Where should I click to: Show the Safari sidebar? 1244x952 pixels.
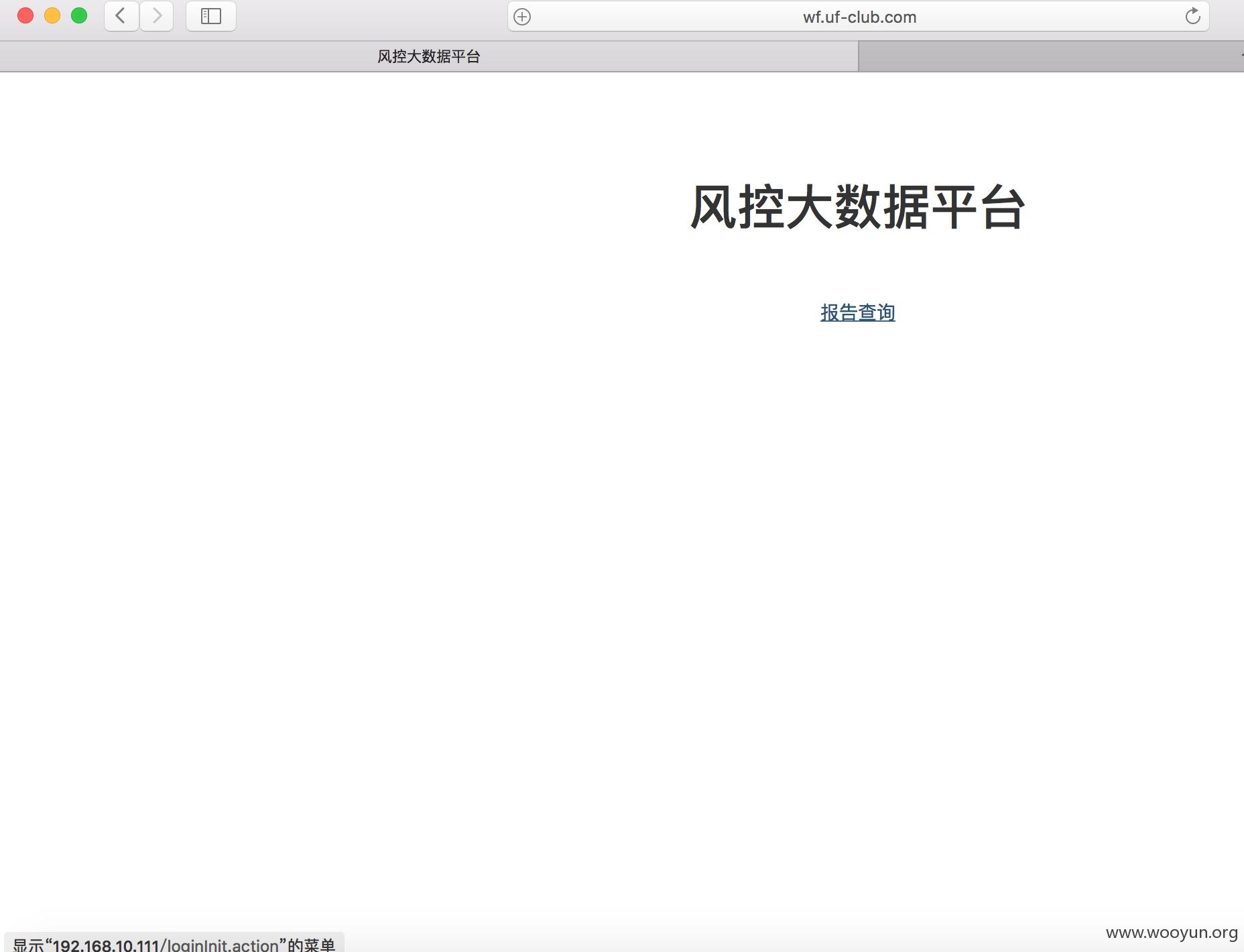[x=211, y=16]
